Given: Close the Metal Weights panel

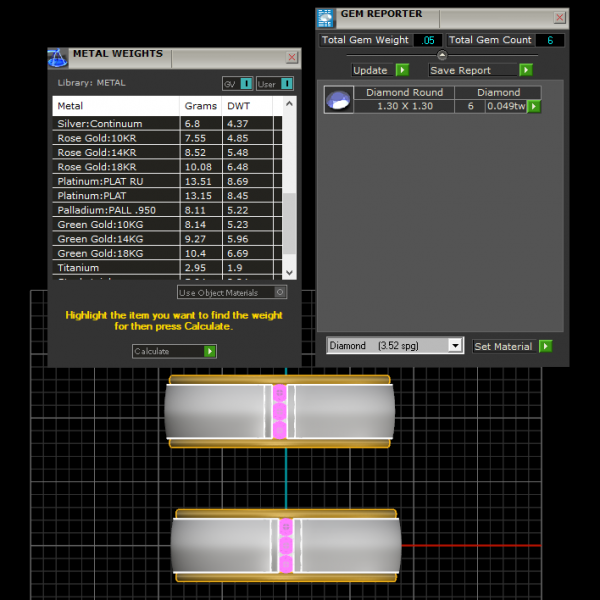Looking at the screenshot, I should 292,58.
